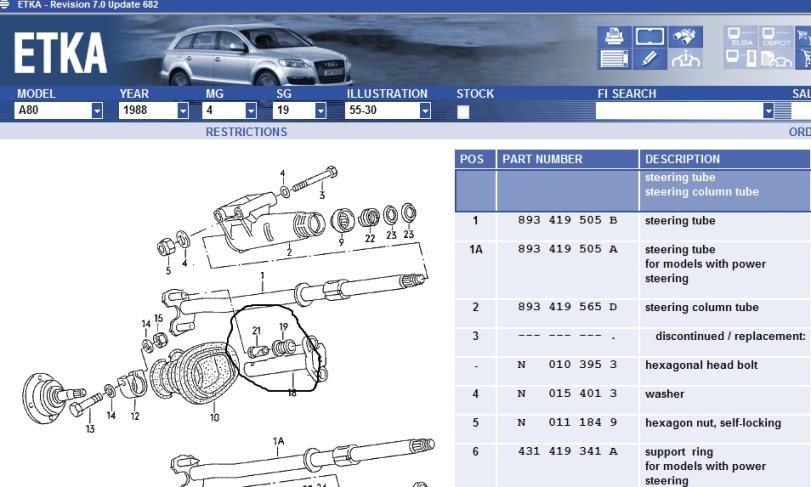
Task: Click position 1A in POS column
Action: (x=475, y=249)
